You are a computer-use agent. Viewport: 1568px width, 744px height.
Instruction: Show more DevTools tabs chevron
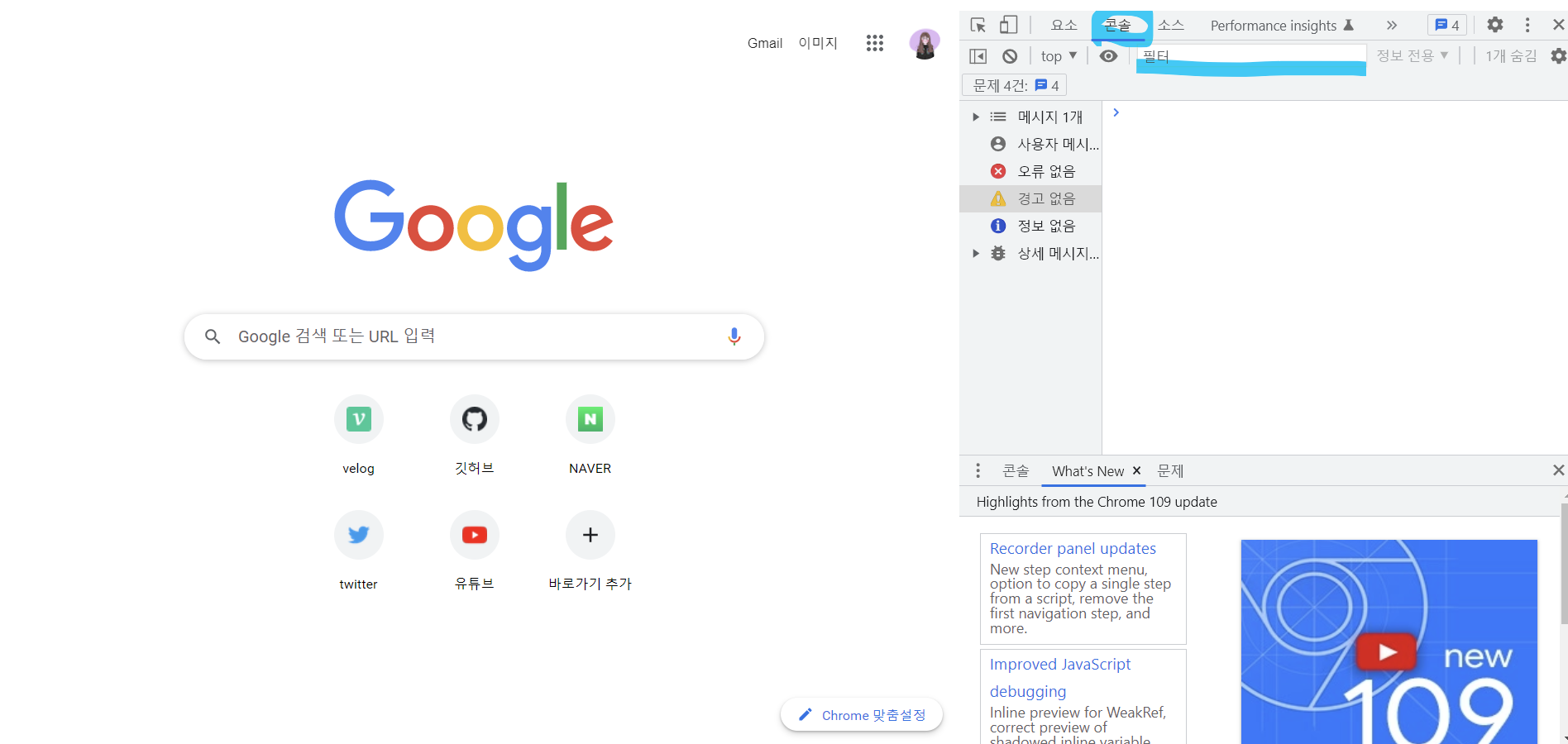pyautogui.click(x=1392, y=25)
